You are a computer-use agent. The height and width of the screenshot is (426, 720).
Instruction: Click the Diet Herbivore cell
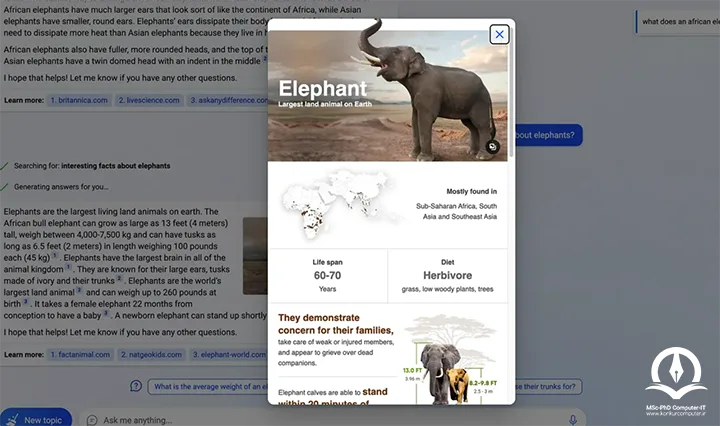[448, 275]
